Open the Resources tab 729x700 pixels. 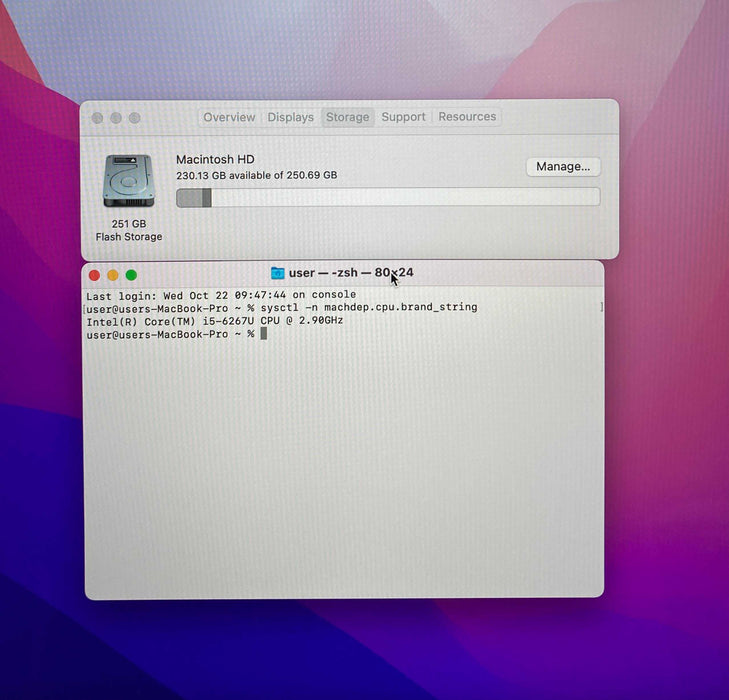[467, 117]
